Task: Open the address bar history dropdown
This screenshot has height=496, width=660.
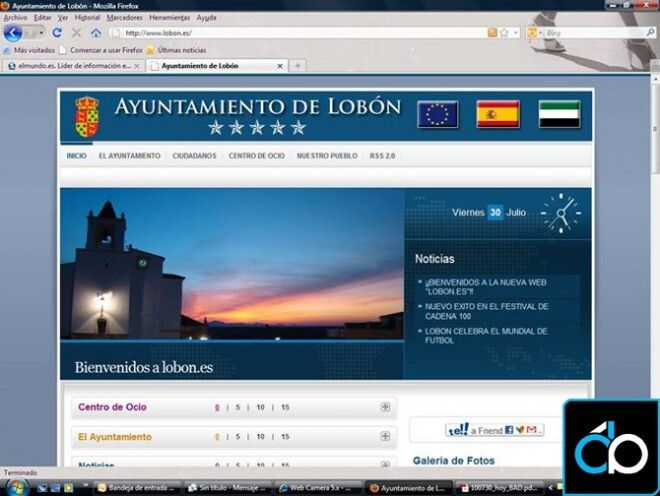Action: point(515,33)
